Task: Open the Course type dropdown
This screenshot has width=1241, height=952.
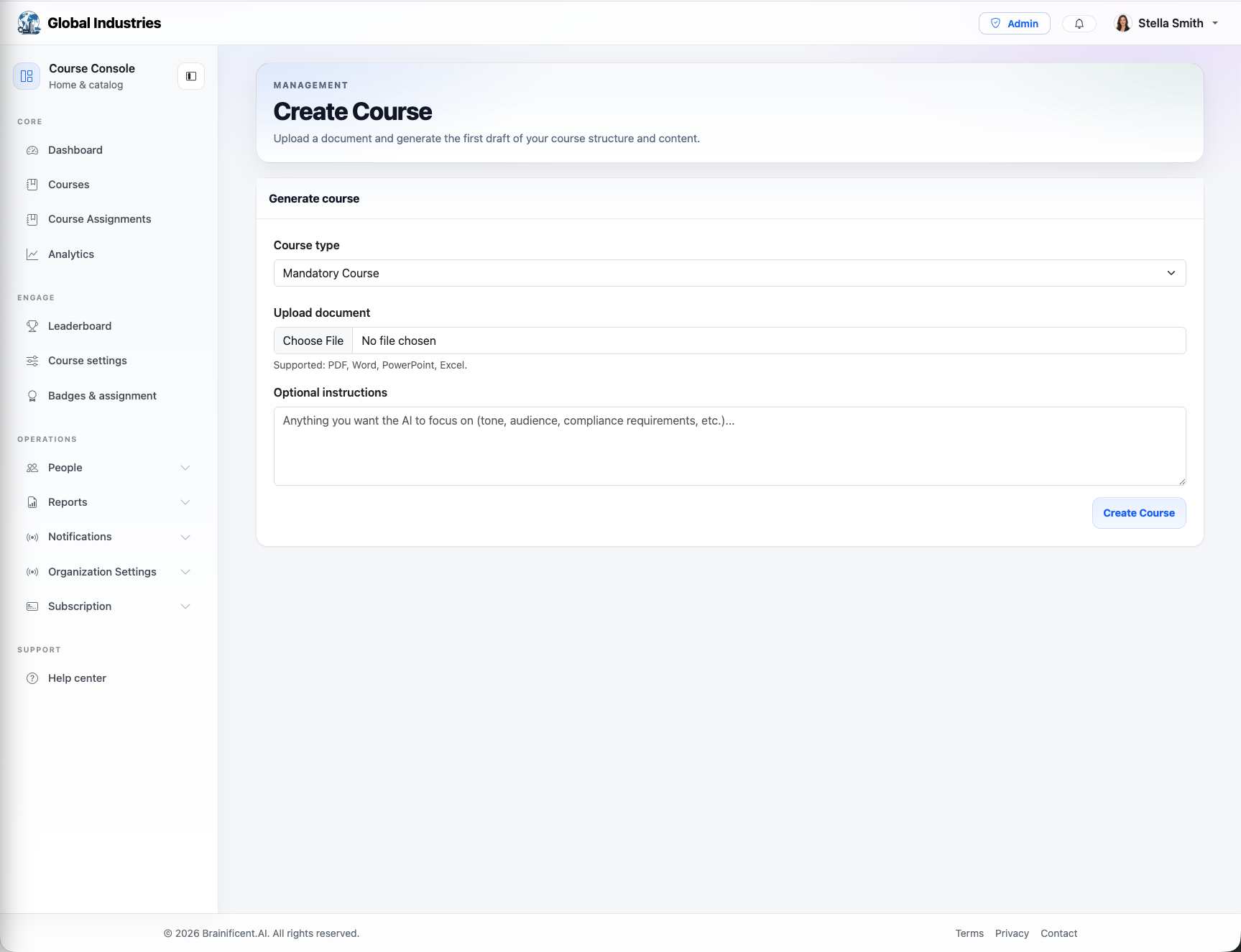Action: click(729, 273)
